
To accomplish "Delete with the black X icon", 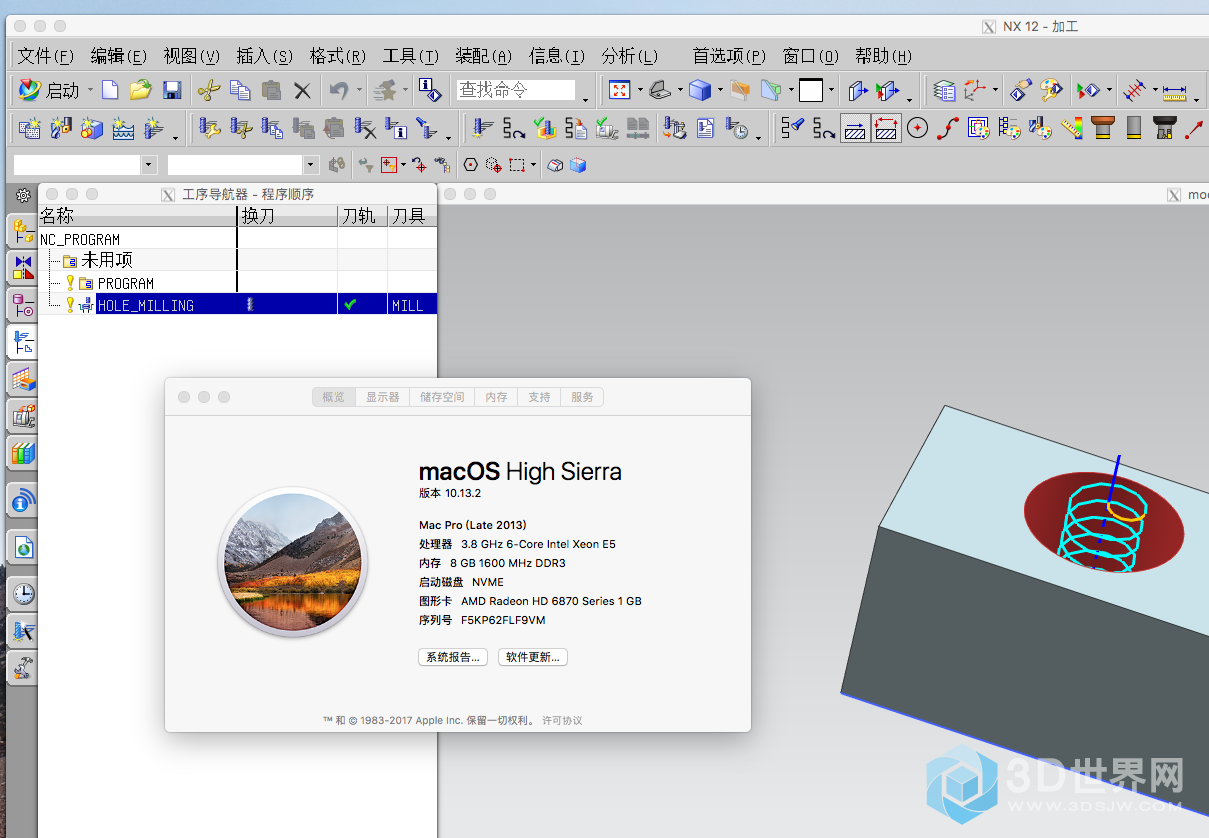I will pos(302,90).
